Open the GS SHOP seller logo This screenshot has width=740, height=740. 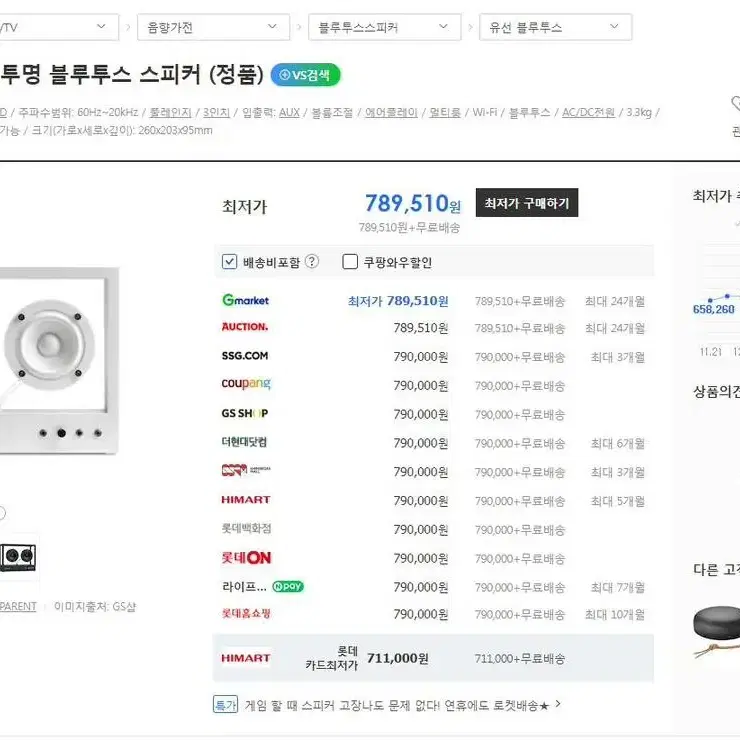[x=244, y=413]
